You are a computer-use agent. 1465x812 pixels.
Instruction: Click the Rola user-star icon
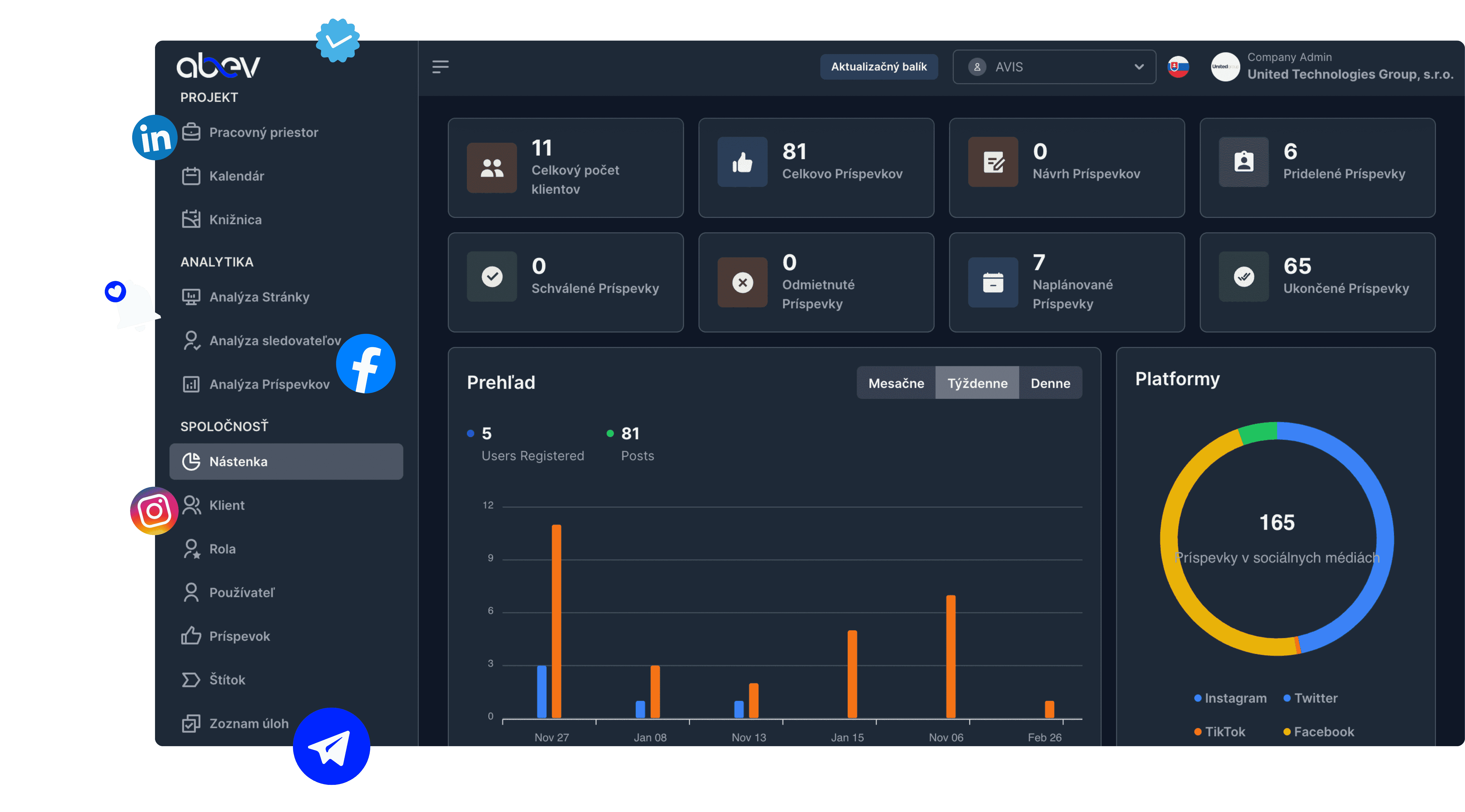coord(191,549)
